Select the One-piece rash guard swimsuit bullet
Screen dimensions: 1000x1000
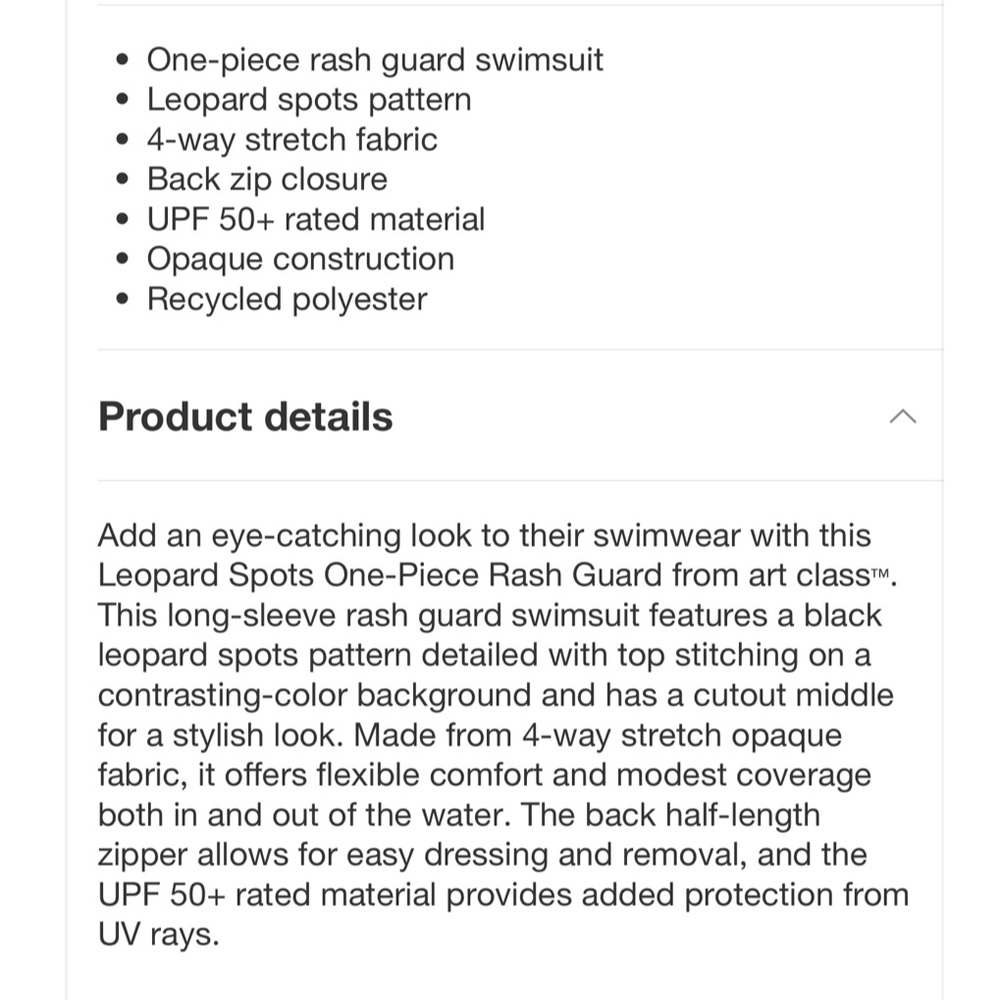point(375,61)
